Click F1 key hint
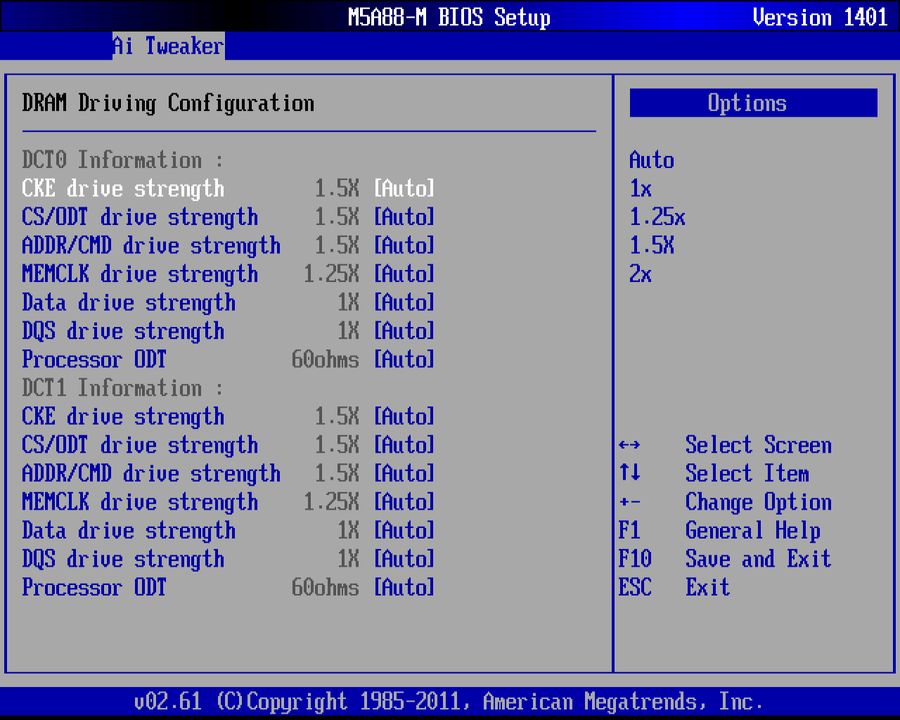This screenshot has height=720, width=900. pyautogui.click(x=629, y=530)
